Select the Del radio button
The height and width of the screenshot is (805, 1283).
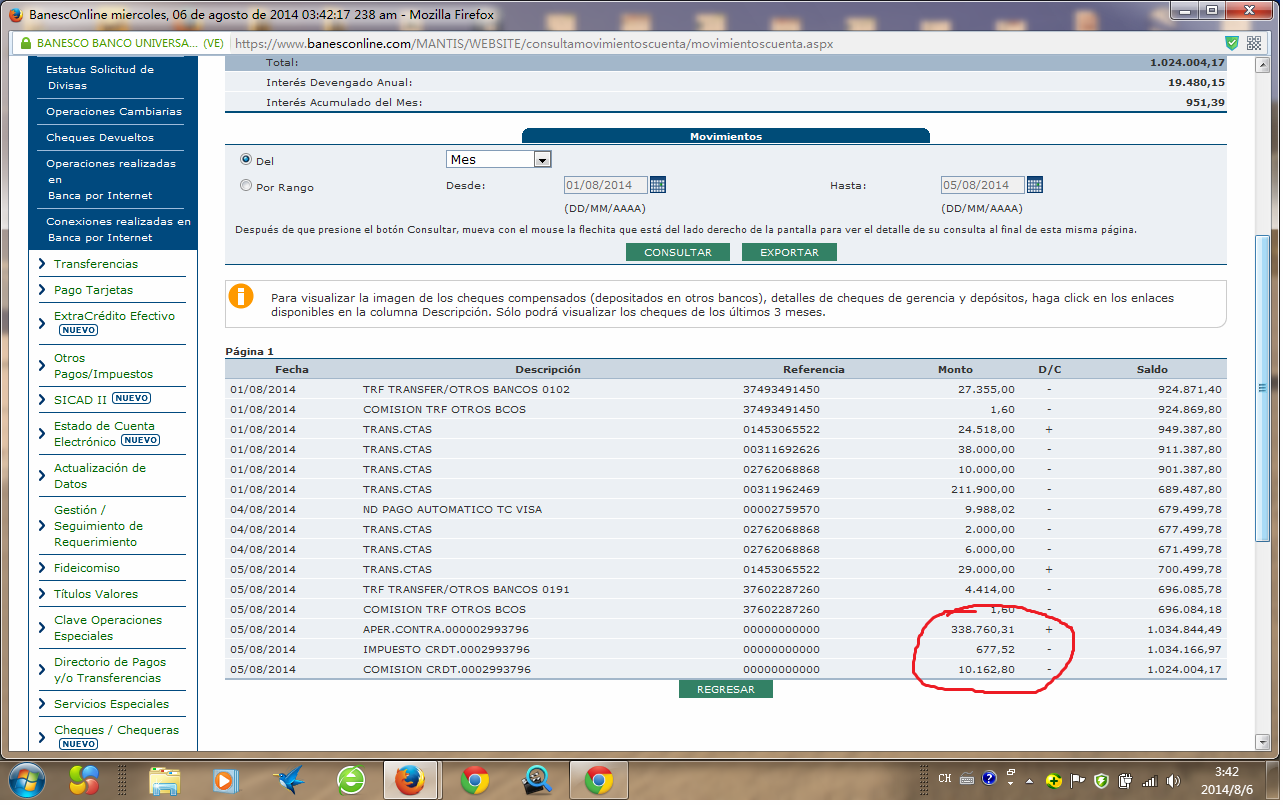coord(246,159)
